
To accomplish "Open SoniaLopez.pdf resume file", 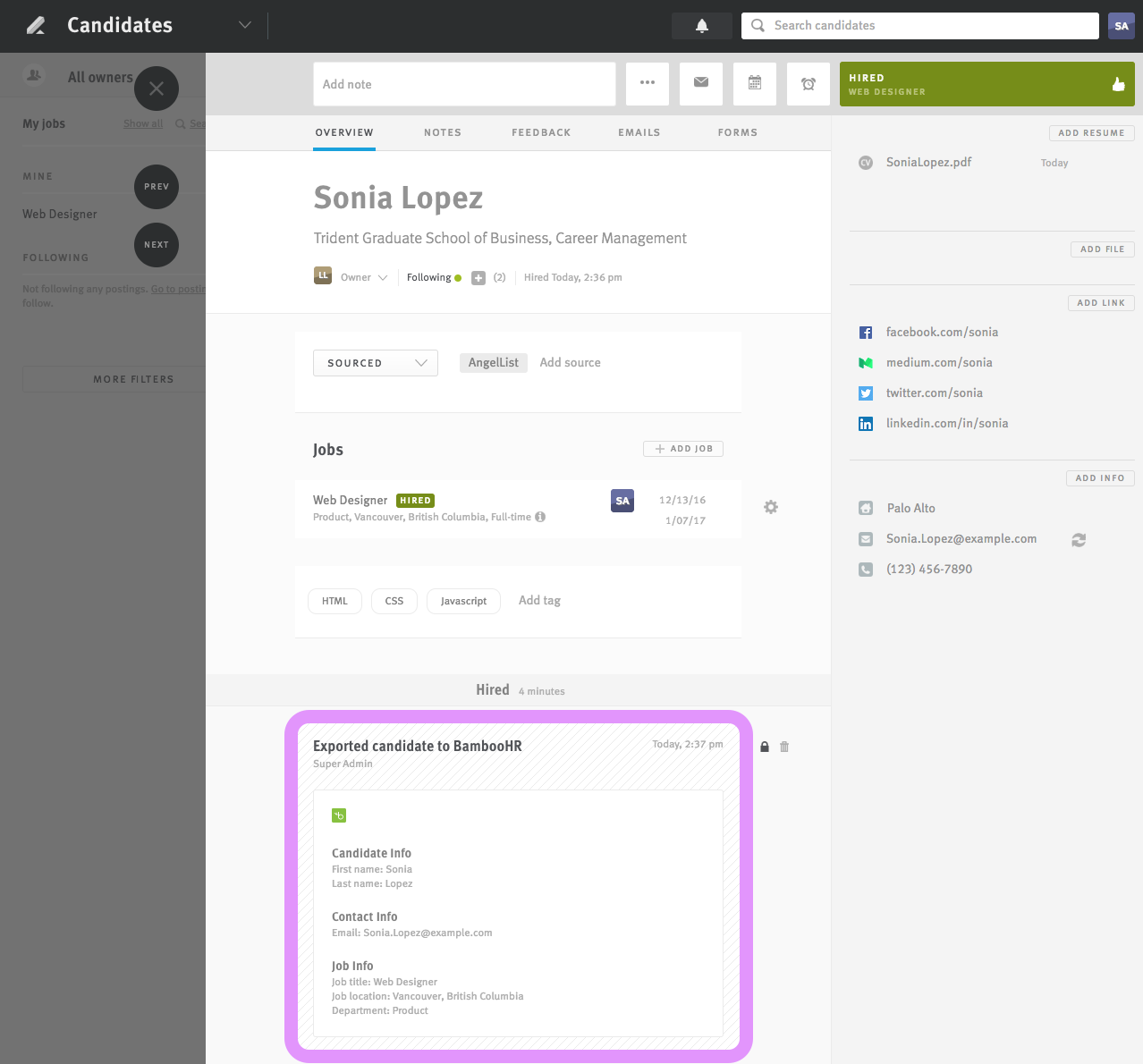I will [x=928, y=163].
